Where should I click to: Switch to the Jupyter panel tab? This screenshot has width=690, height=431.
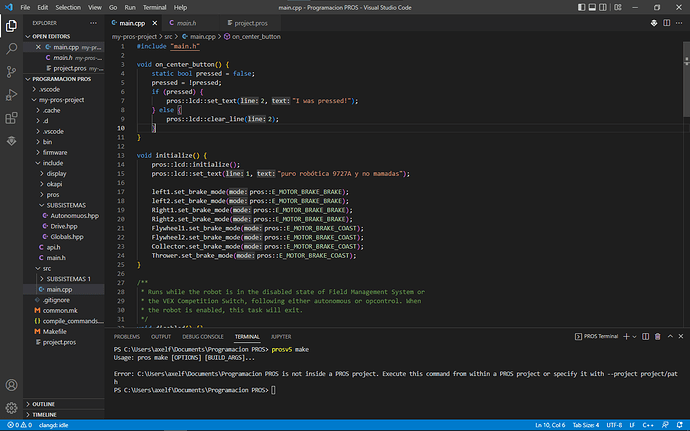281,337
